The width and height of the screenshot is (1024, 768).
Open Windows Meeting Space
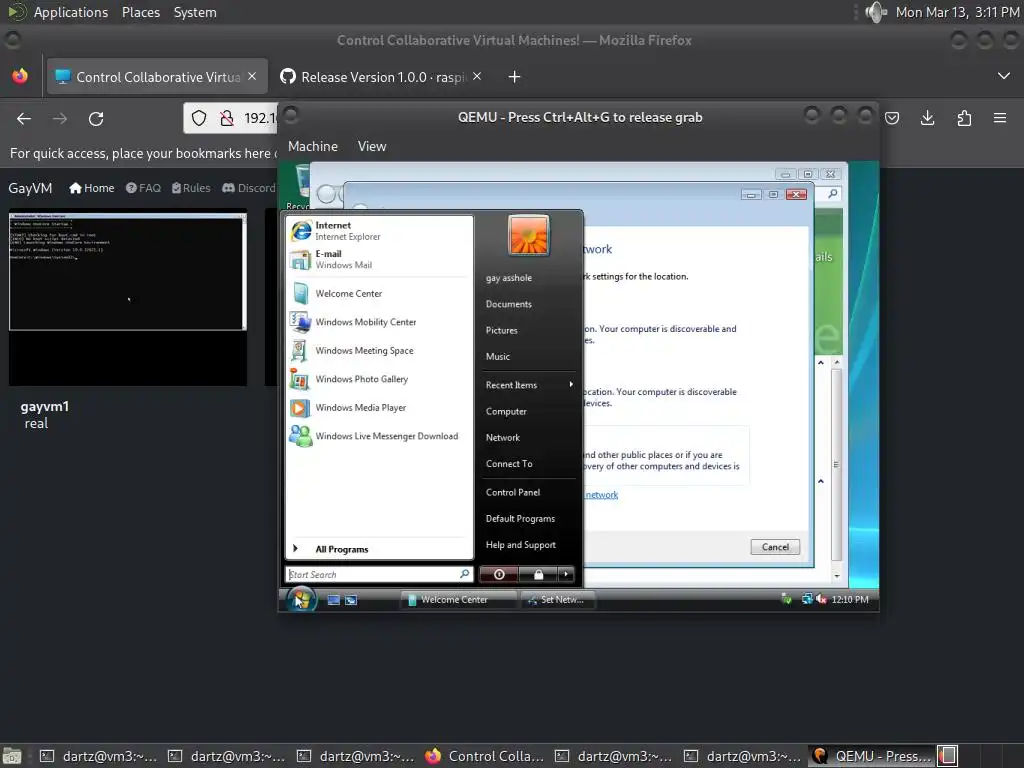pos(379,351)
